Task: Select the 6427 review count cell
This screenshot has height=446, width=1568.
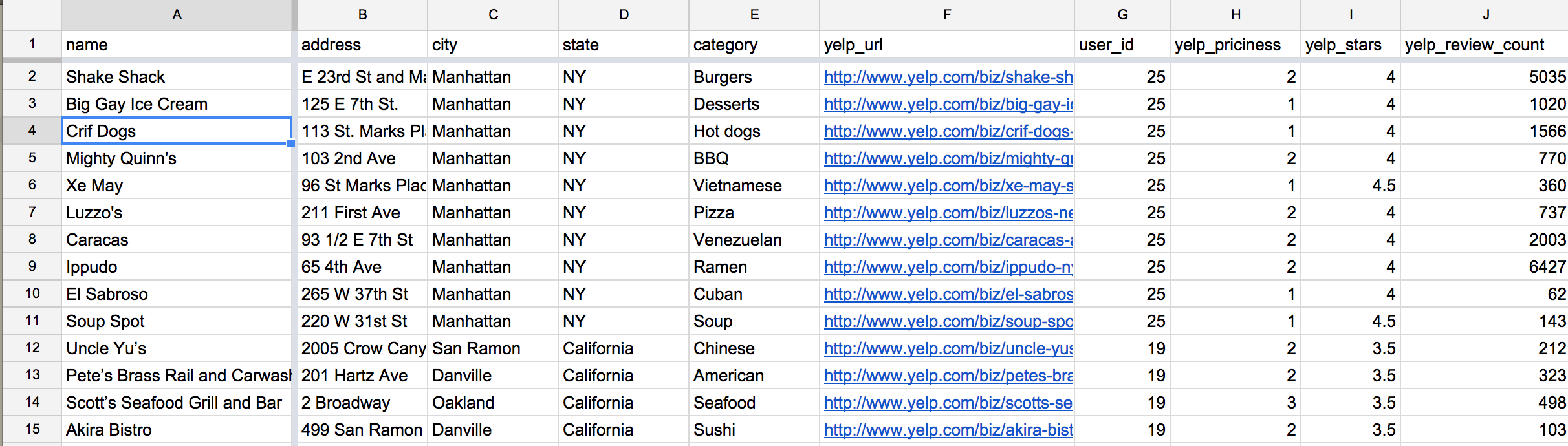Action: 1485,267
